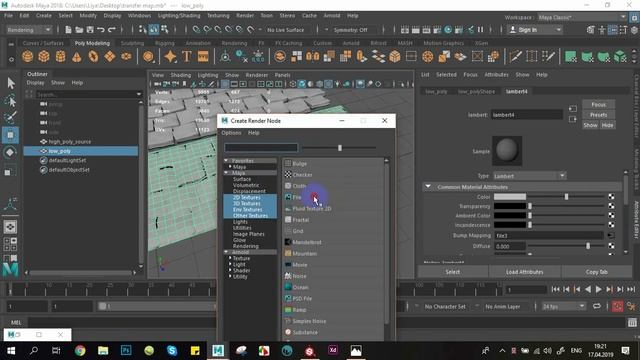This screenshot has width=640, height=360.
Task: Select the polygon sphere shelf icon
Action: (27, 56)
